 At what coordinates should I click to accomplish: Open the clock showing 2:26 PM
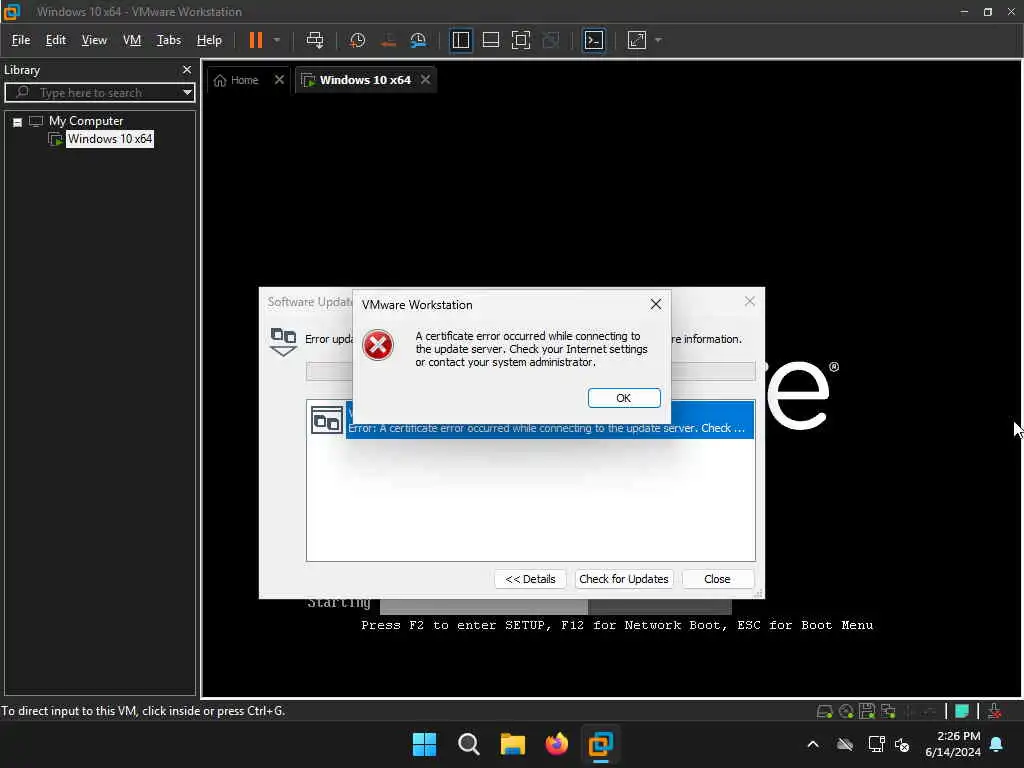coord(953,744)
